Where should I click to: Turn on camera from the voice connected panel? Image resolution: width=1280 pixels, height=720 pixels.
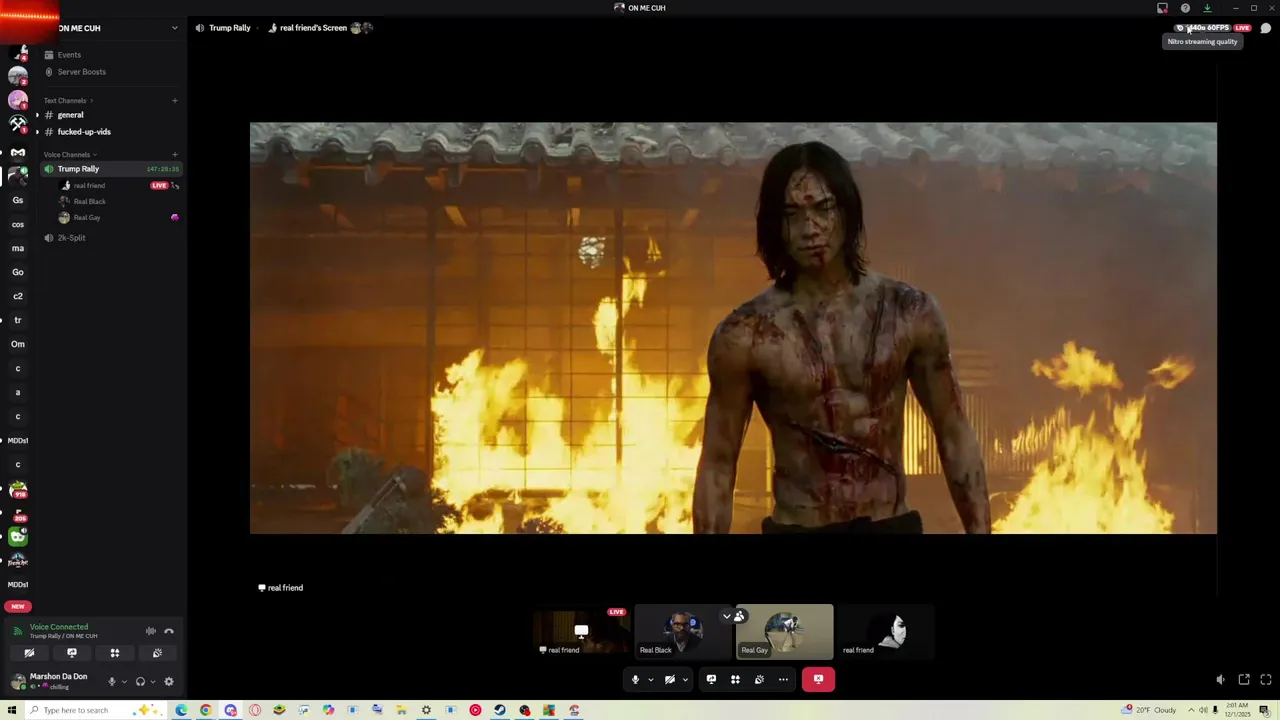pos(29,653)
